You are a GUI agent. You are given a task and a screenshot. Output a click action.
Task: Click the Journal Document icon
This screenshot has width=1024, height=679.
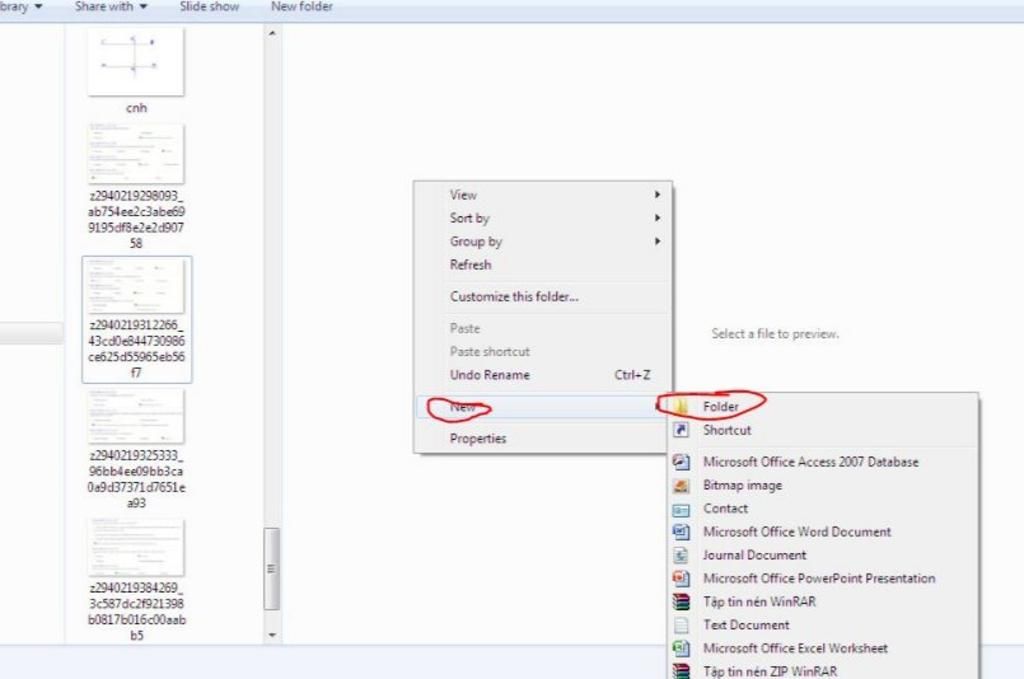tap(681, 555)
